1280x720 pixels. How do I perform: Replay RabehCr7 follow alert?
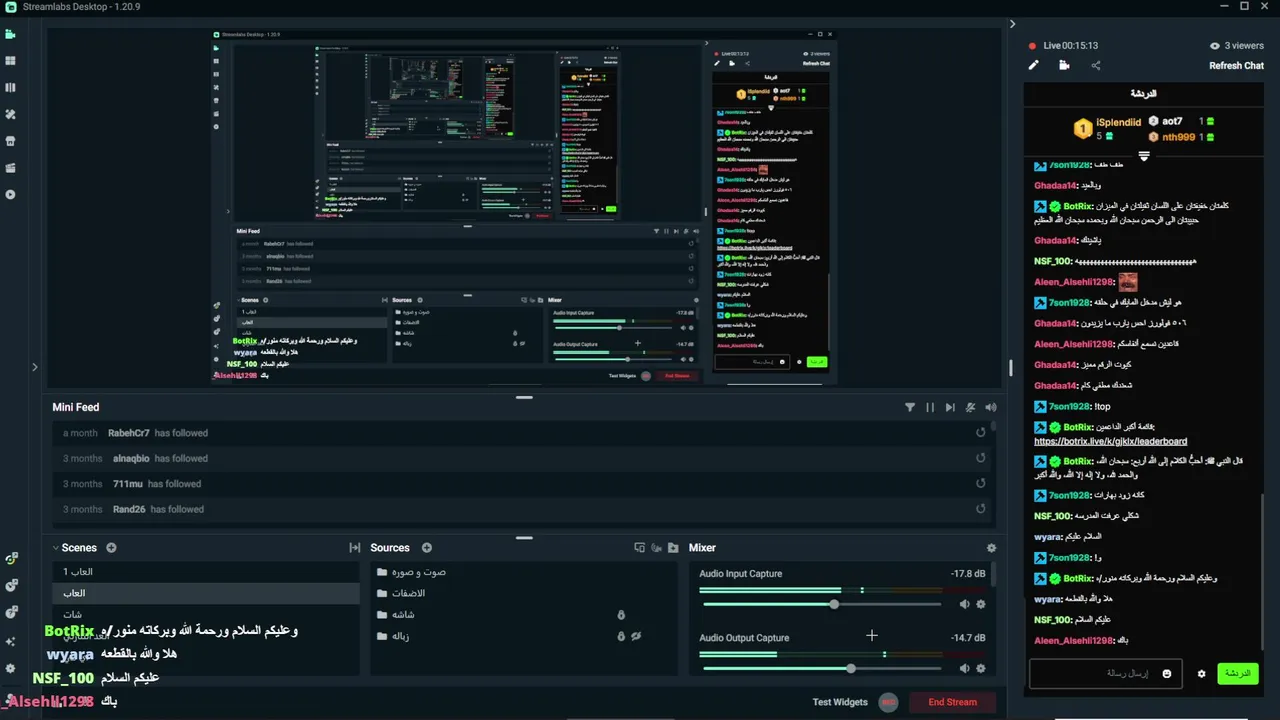pos(981,433)
